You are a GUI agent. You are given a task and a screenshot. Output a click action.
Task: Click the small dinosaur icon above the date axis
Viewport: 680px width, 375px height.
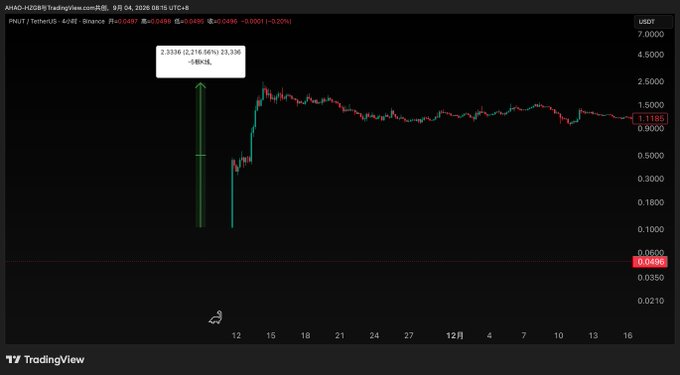pos(216,318)
